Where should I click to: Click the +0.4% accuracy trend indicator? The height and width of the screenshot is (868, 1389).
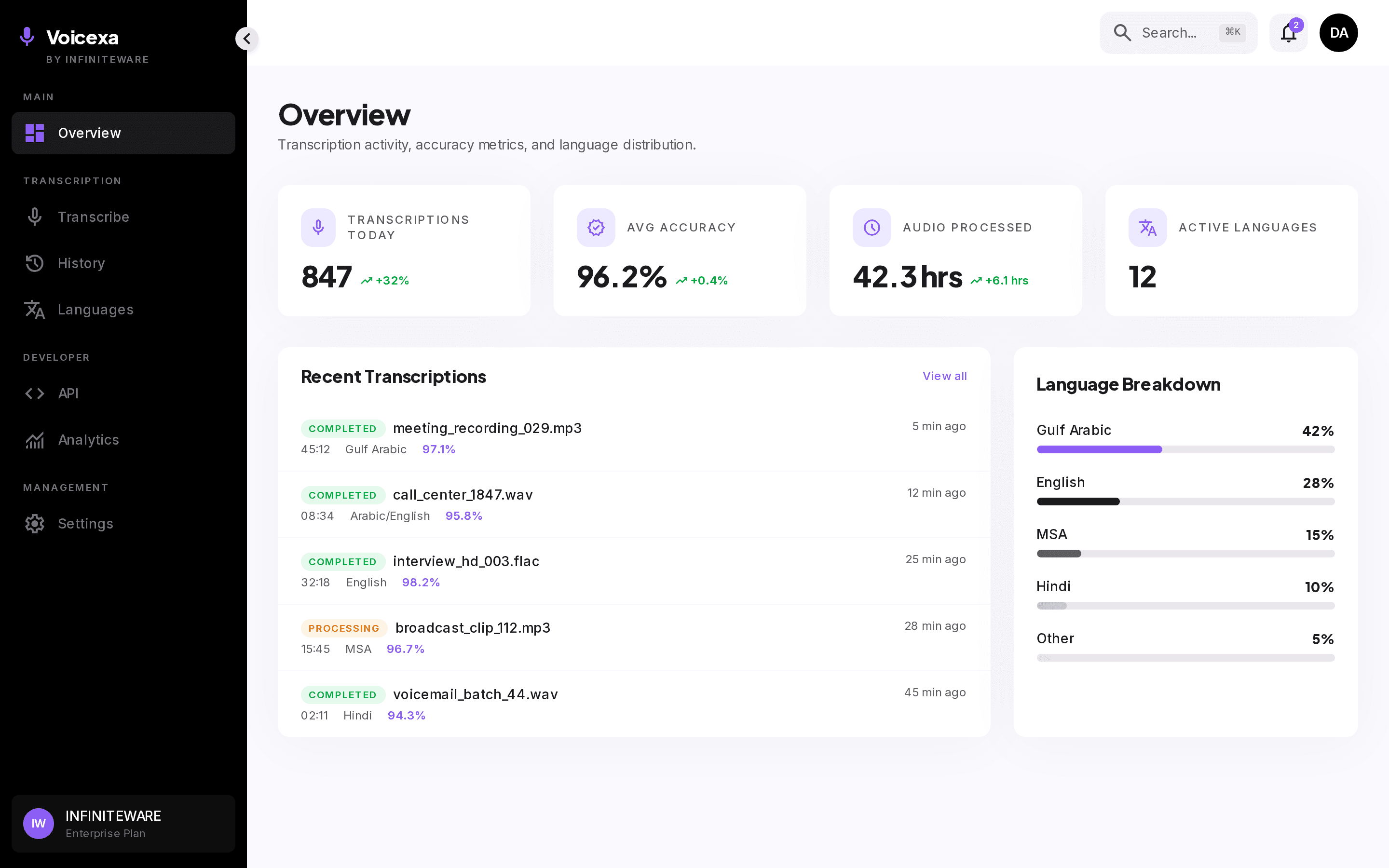coord(701,281)
